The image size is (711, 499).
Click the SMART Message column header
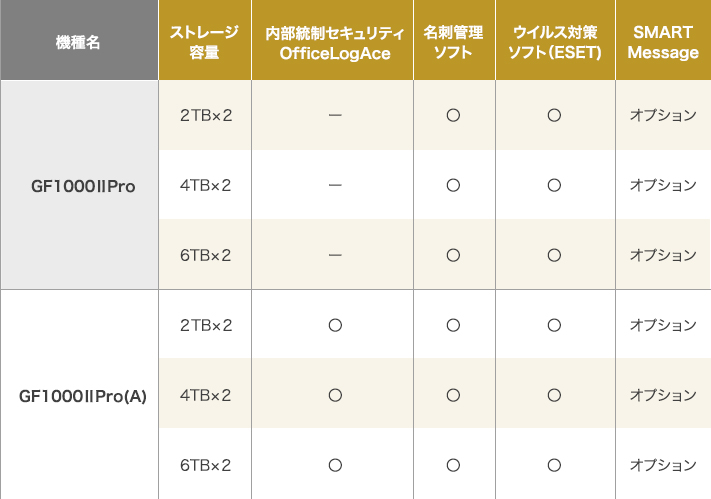pyautogui.click(x=663, y=43)
